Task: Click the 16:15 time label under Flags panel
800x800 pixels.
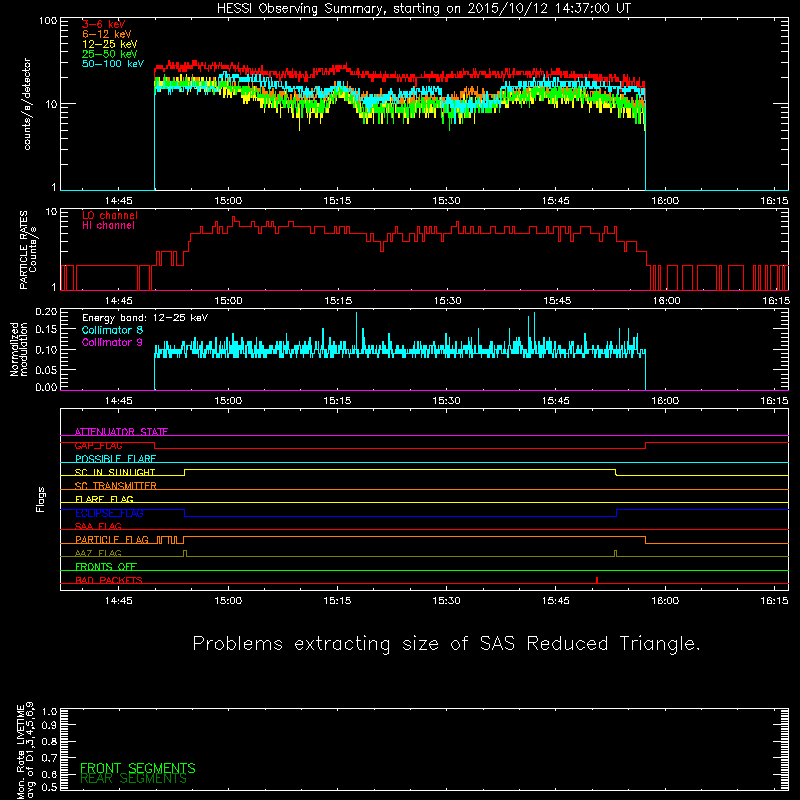Action: pos(774,601)
